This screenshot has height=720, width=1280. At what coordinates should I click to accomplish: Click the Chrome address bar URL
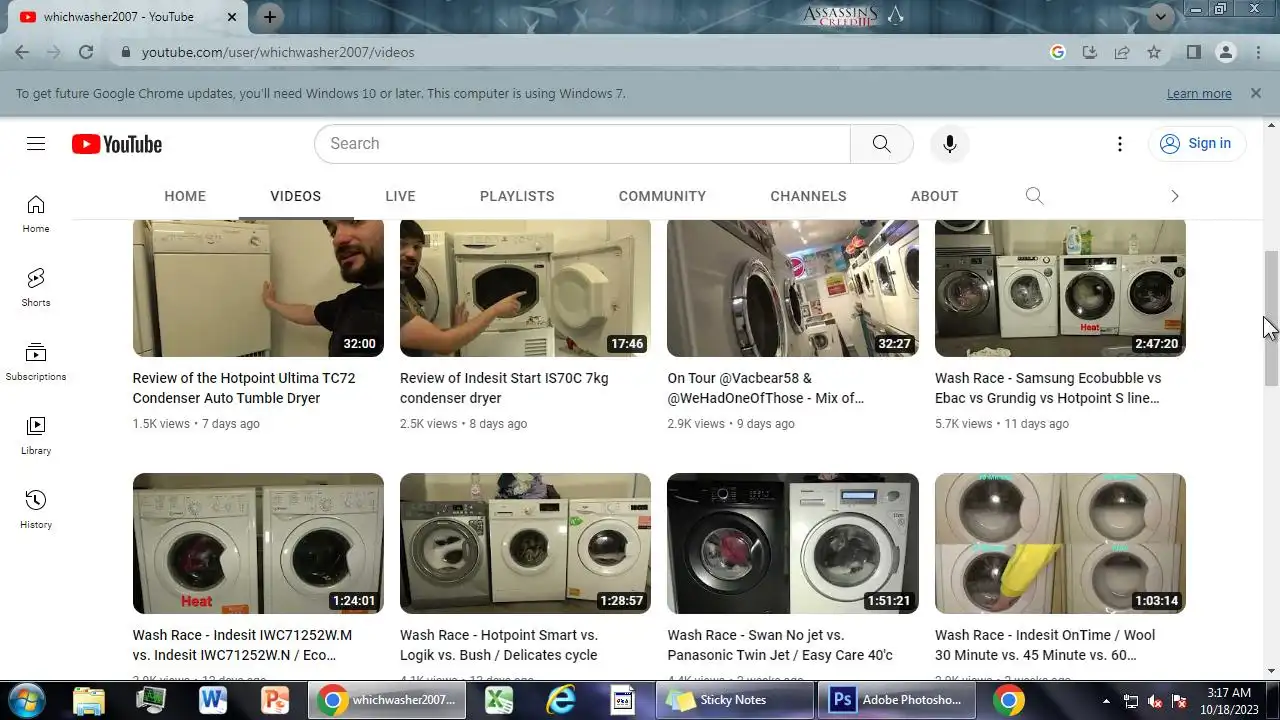pyautogui.click(x=278, y=52)
